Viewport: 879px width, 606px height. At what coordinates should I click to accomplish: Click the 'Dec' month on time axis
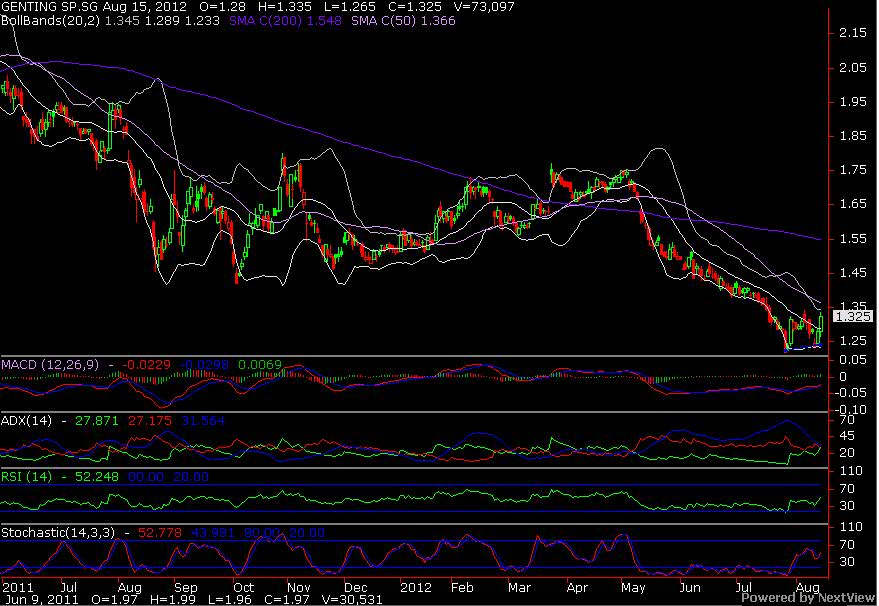(355, 588)
